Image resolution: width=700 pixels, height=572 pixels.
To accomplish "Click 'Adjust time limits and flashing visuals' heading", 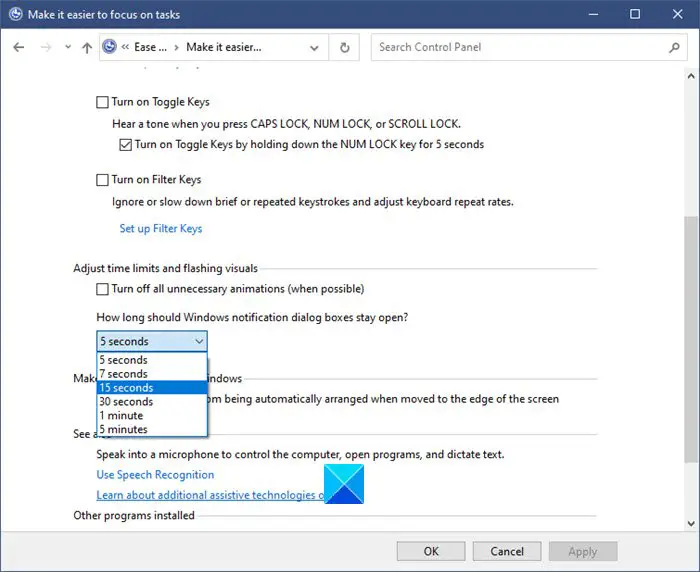I will pos(166,268).
